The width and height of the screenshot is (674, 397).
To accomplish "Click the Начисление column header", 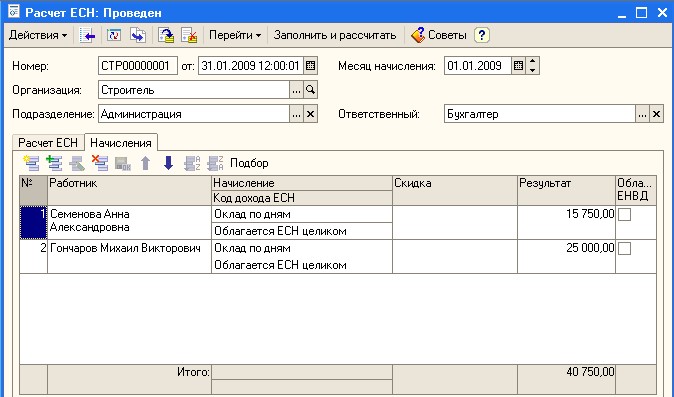I will click(x=302, y=183).
